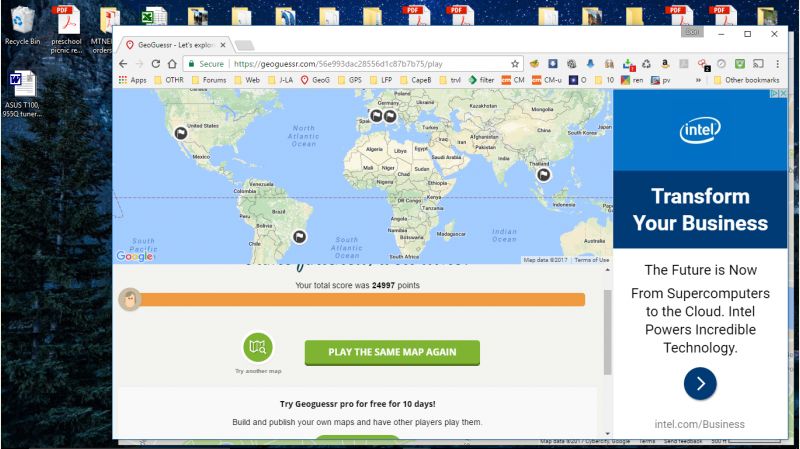Switch to the GeoGuessr browser tab

click(x=175, y=45)
